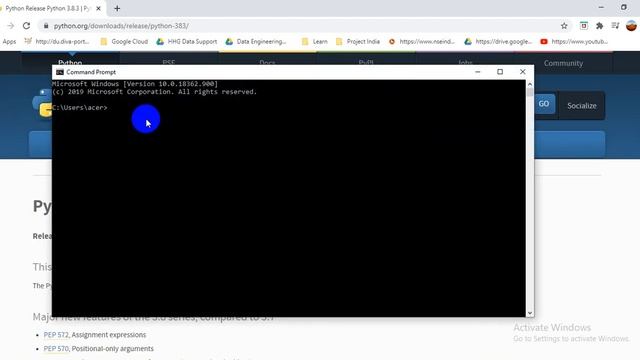The height and width of the screenshot is (360, 640).
Task: Open the Socialize menu on python.org
Action: pos(582,106)
